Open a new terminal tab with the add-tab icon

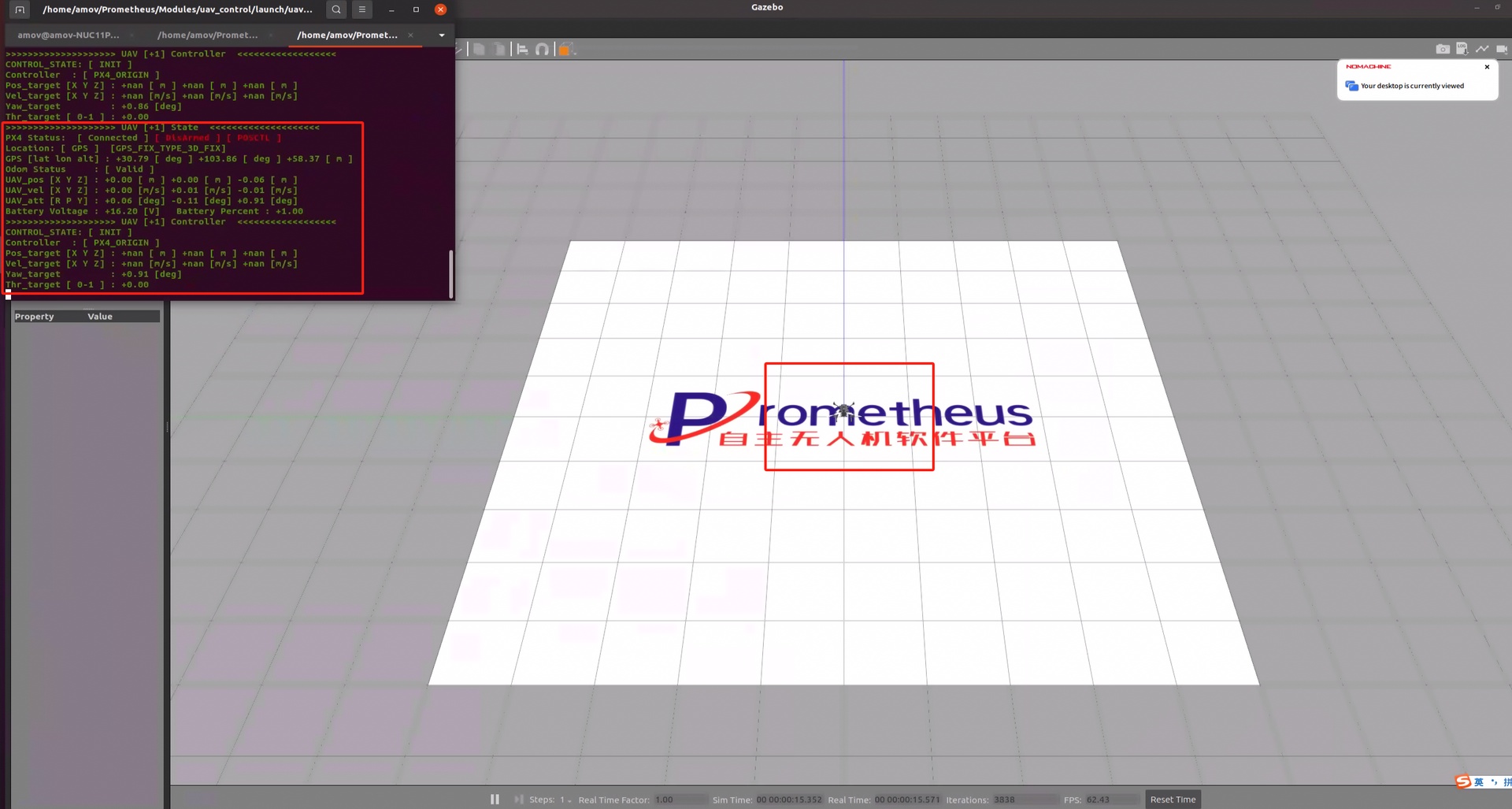click(20, 9)
